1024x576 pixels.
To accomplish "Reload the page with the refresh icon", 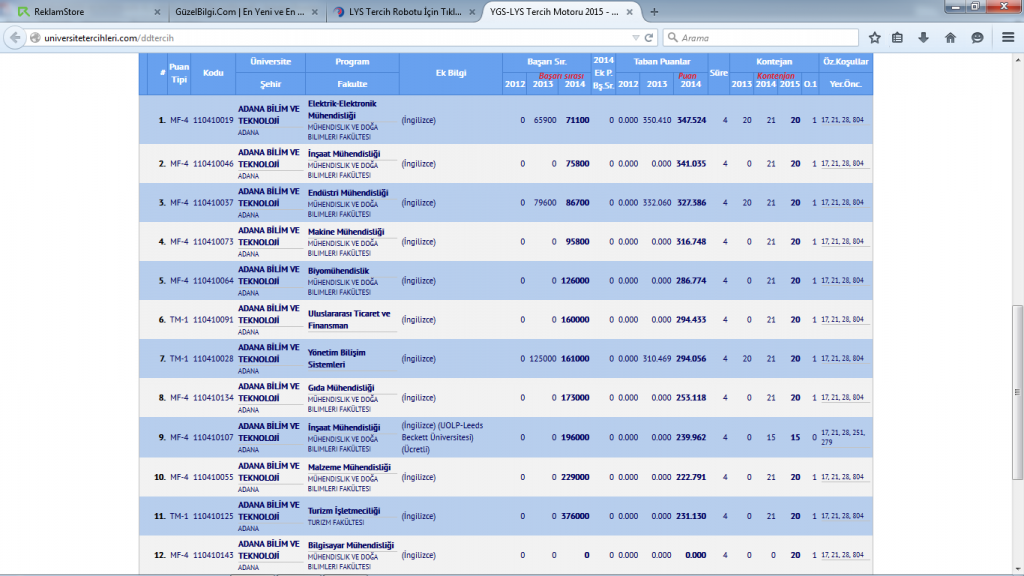I will 650,38.
